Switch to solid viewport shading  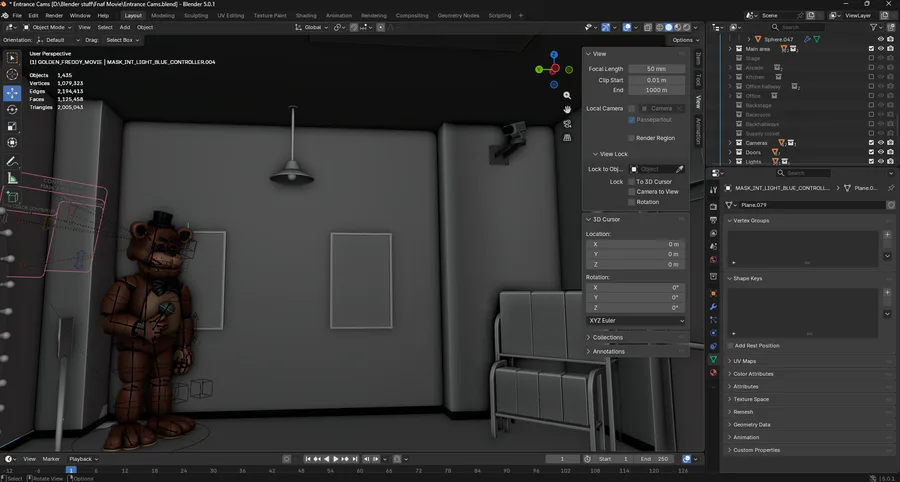click(669, 28)
